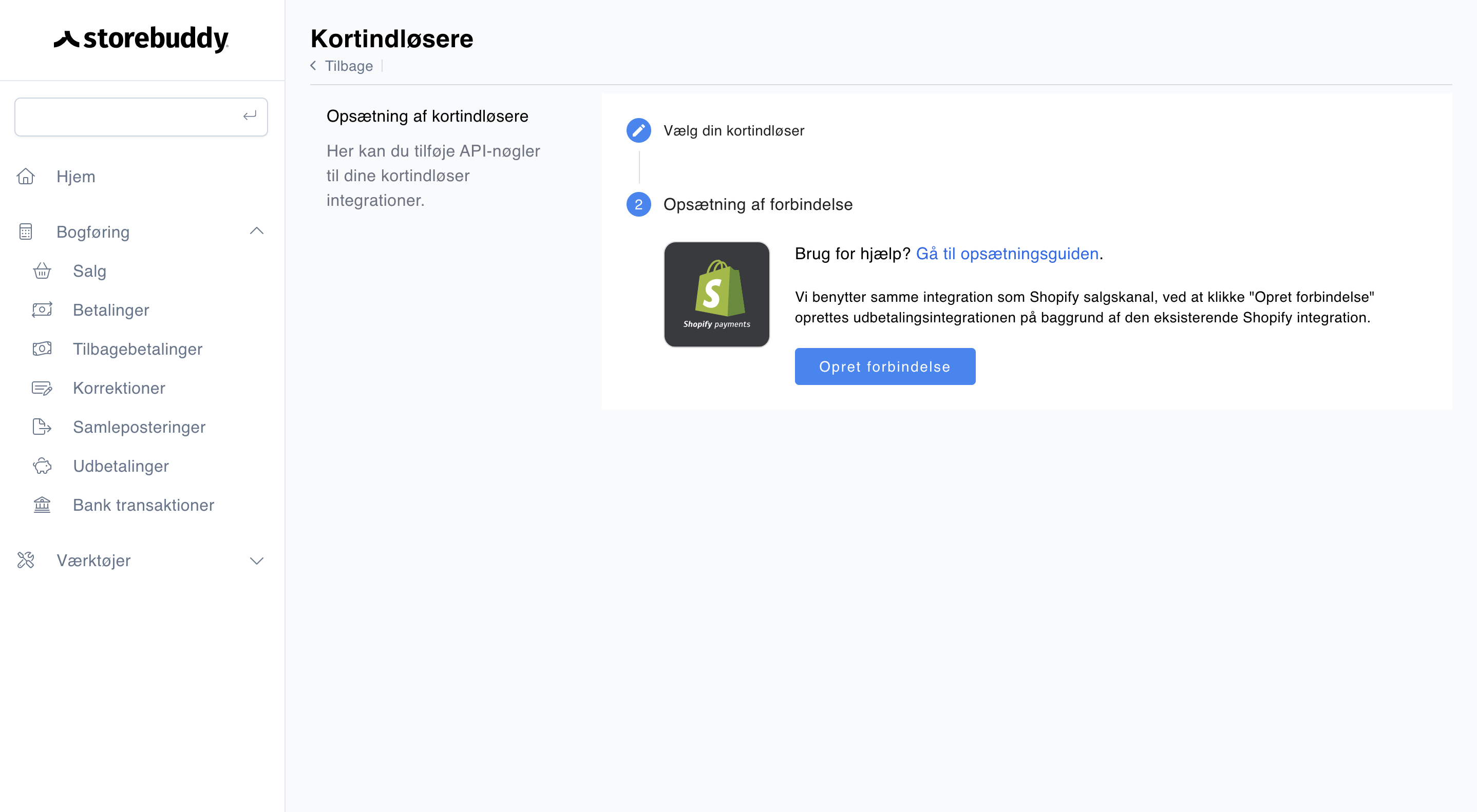Open the Gå til opsætningsguiden link
1477x812 pixels.
click(x=1007, y=253)
